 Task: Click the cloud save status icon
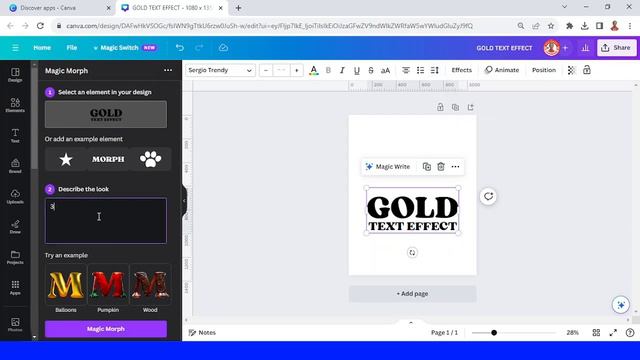pyautogui.click(x=223, y=48)
